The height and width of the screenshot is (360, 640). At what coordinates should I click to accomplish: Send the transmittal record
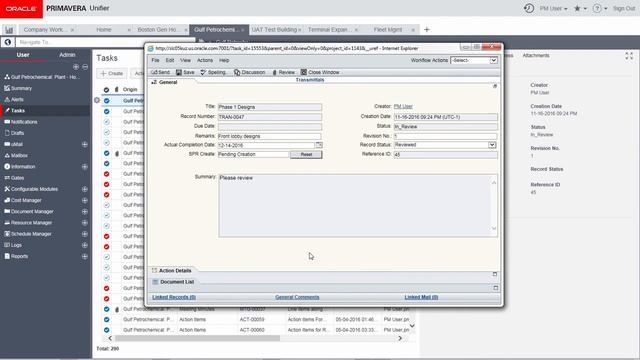160,72
